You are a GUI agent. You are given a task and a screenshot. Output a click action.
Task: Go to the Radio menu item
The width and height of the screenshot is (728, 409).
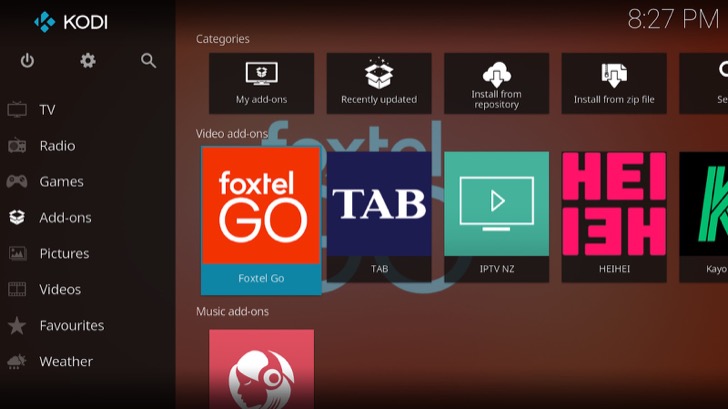coord(56,146)
